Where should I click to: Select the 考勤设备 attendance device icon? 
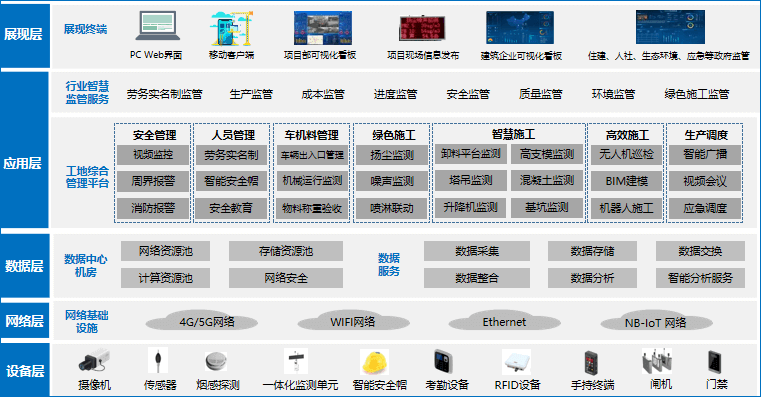click(443, 362)
